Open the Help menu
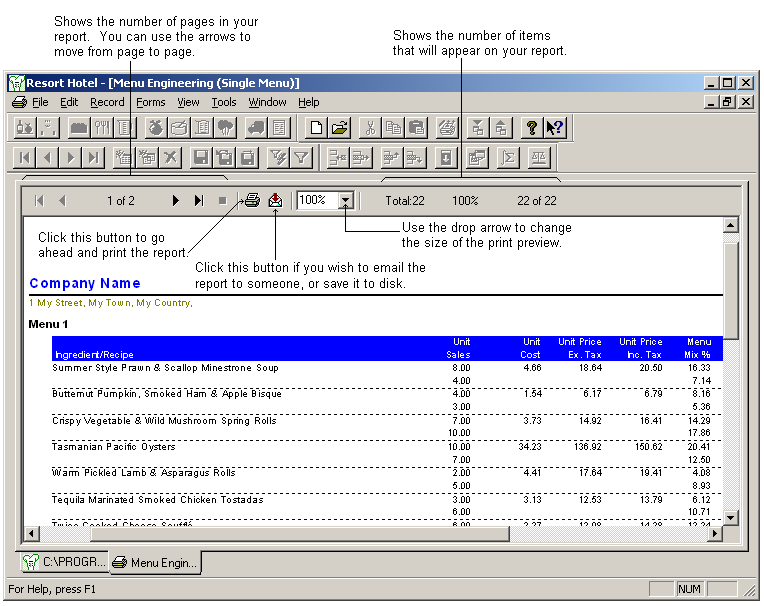 click(x=309, y=102)
